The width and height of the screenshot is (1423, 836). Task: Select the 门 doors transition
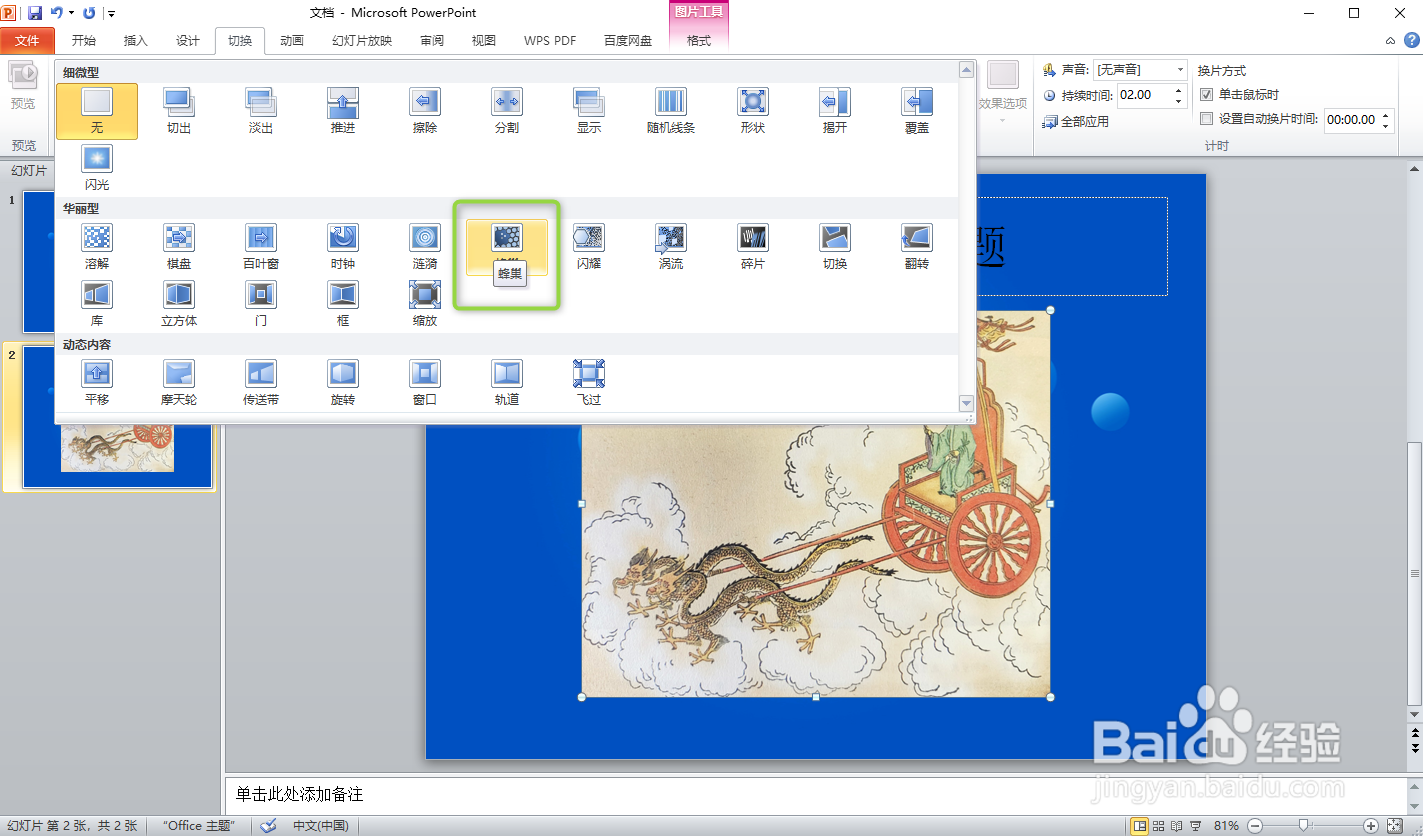(261, 304)
